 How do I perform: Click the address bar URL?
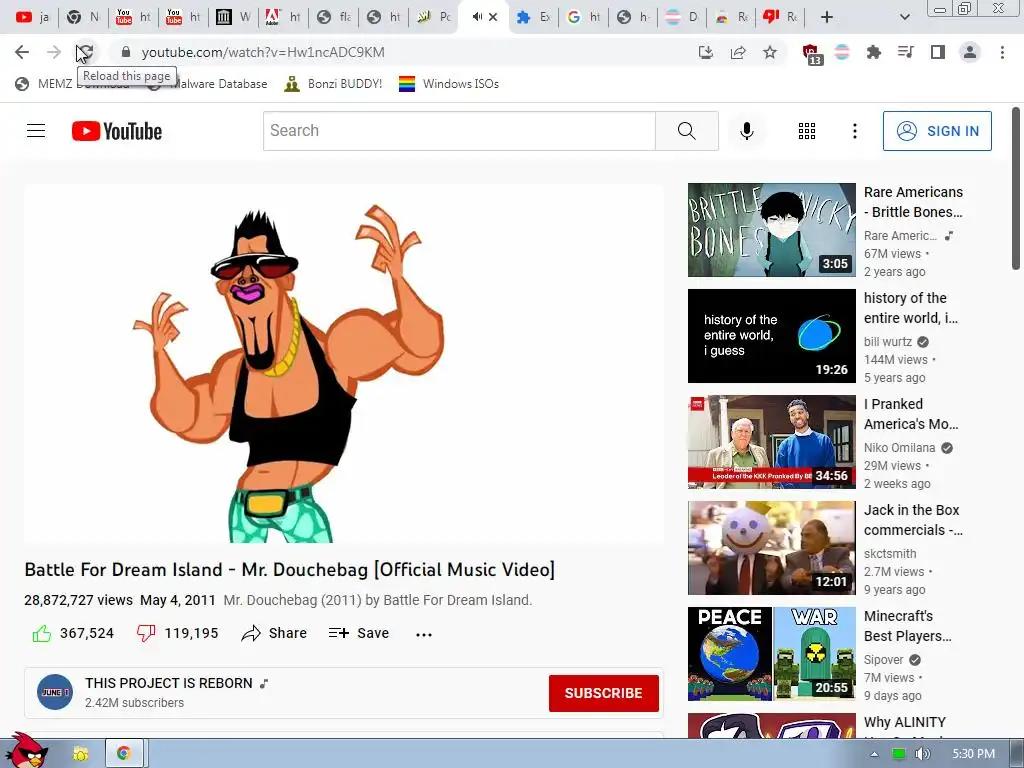(263, 52)
